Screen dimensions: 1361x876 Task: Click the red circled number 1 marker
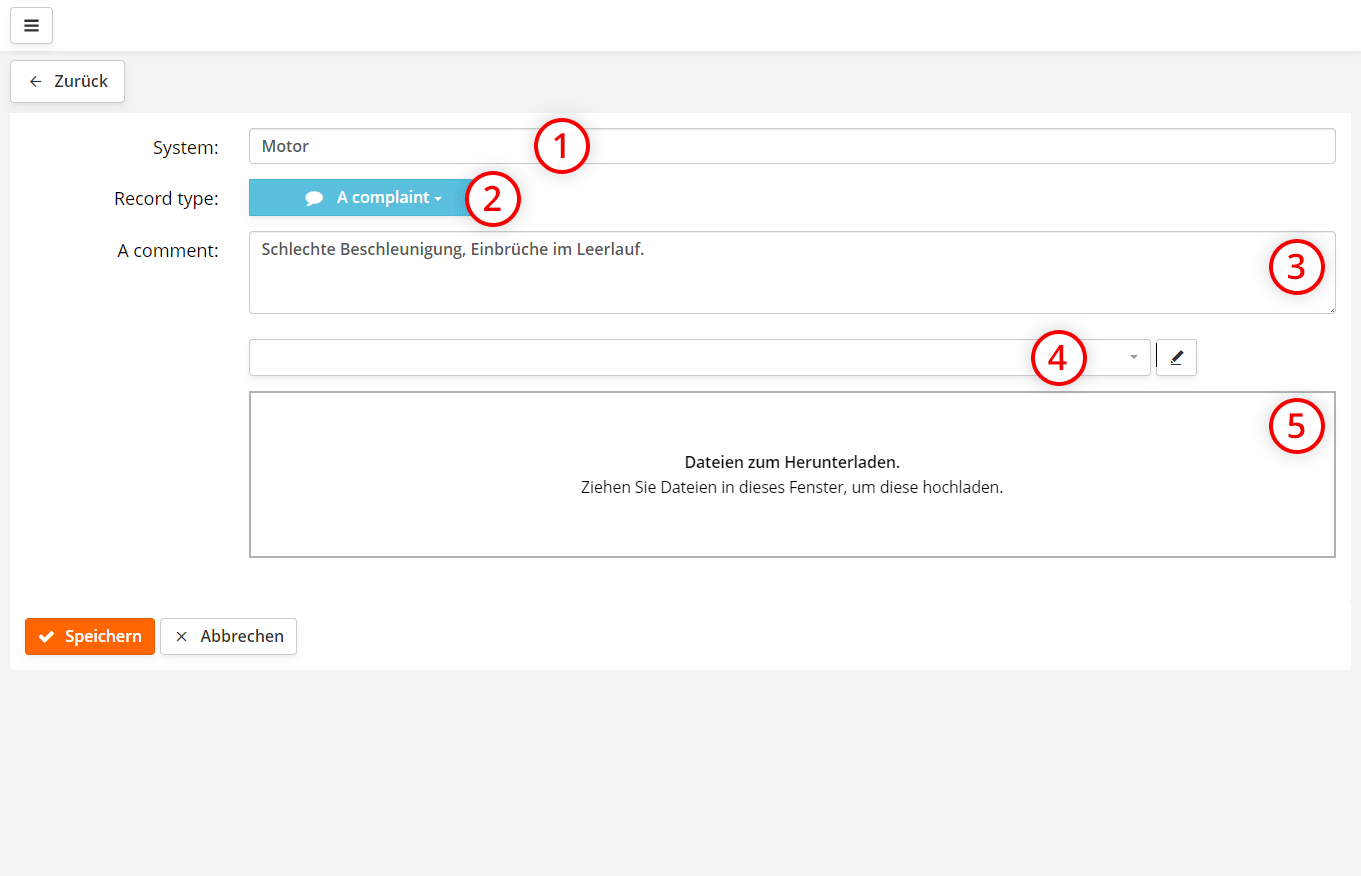point(561,146)
